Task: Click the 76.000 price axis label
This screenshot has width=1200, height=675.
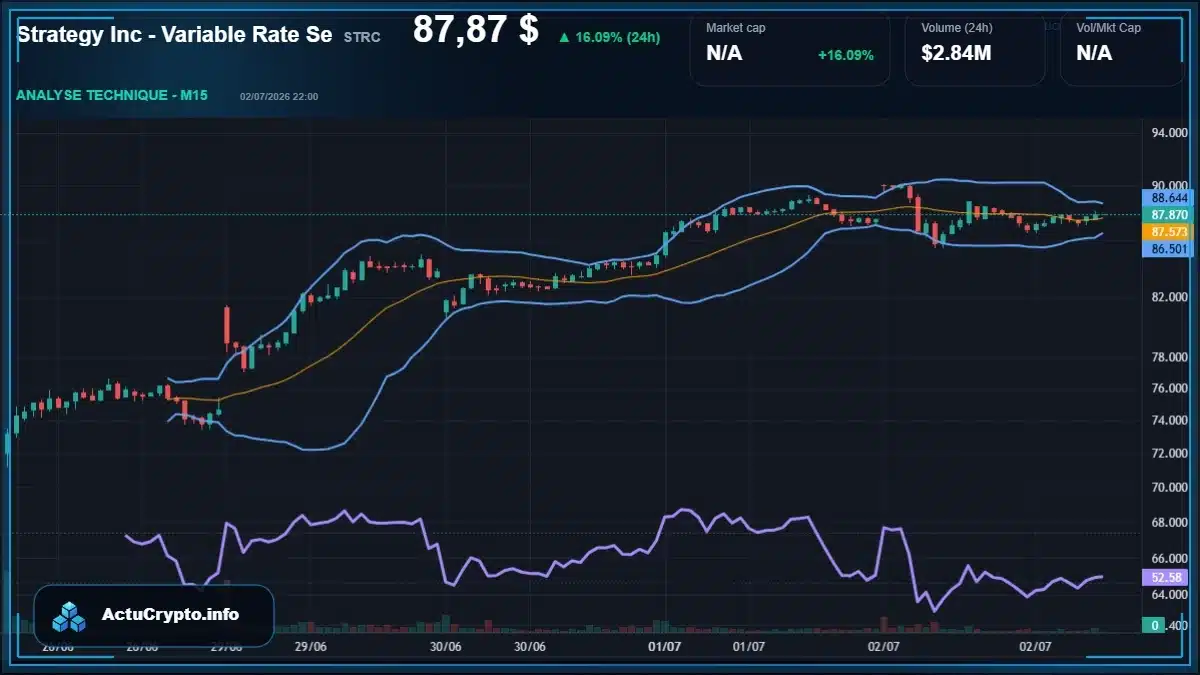Action: click(1169, 388)
